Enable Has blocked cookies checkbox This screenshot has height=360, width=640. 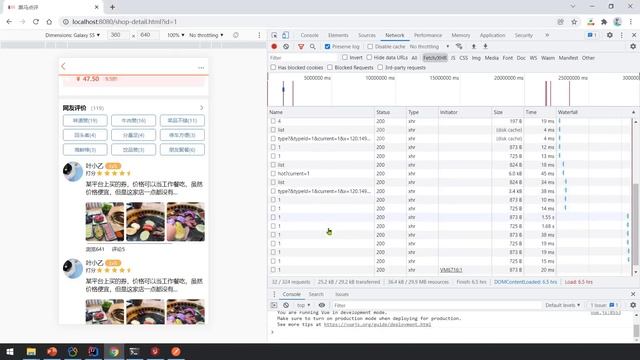[273, 67]
